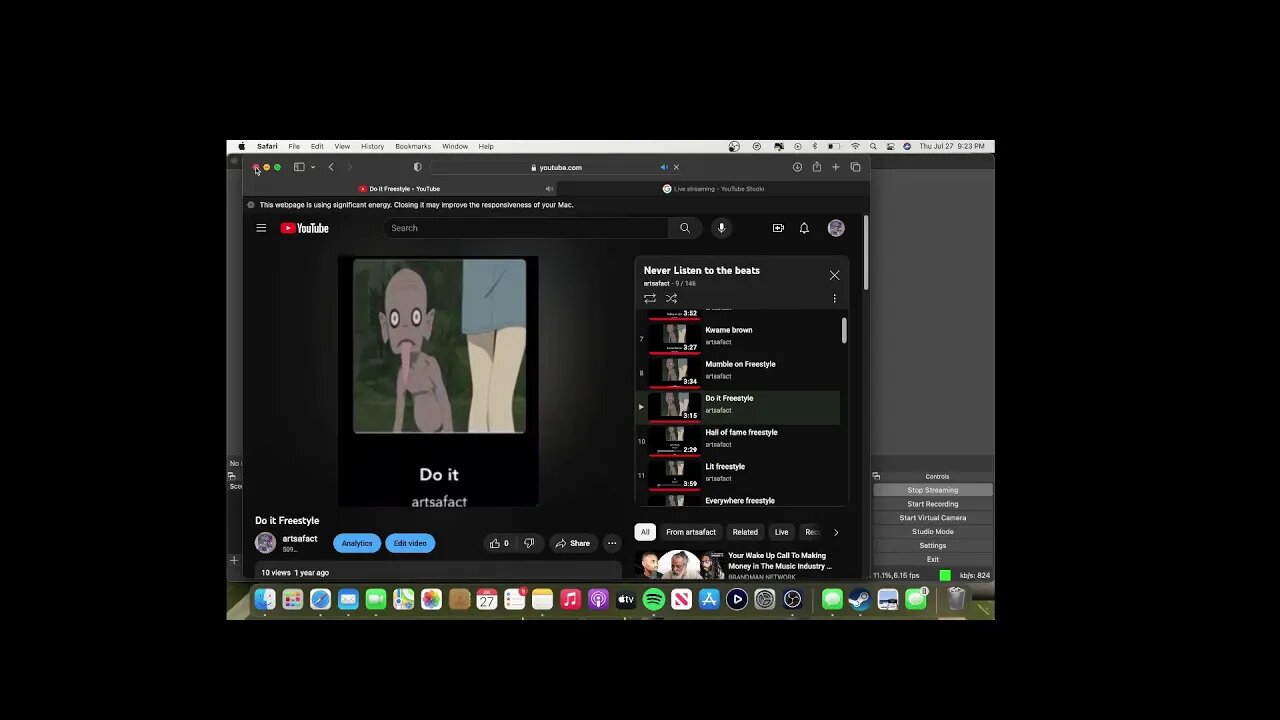Click the artsafact channel name below the video

click(x=300, y=539)
